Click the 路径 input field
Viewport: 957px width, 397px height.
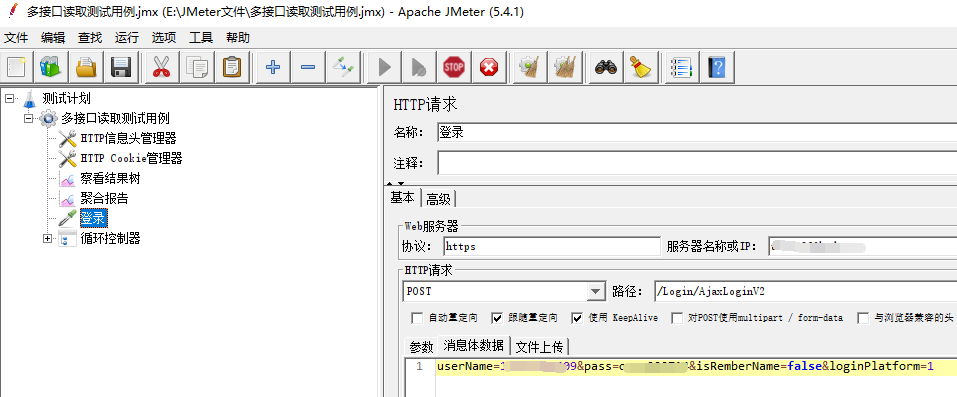click(805, 291)
